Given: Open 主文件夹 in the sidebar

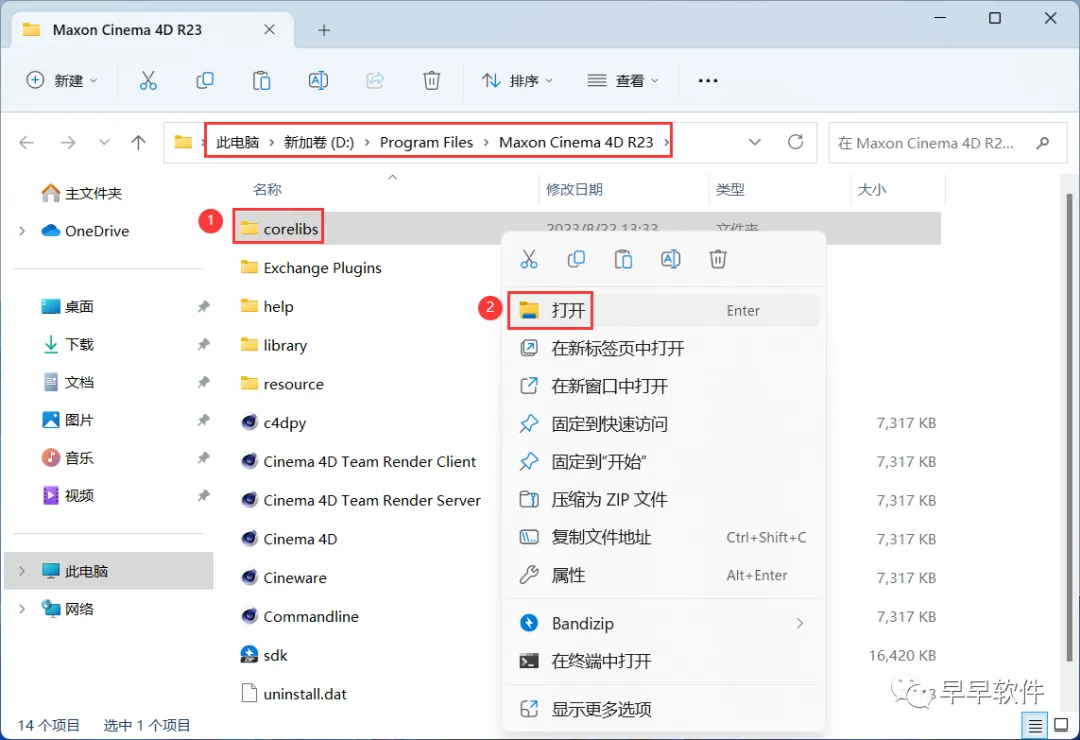Looking at the screenshot, I should tap(83, 193).
